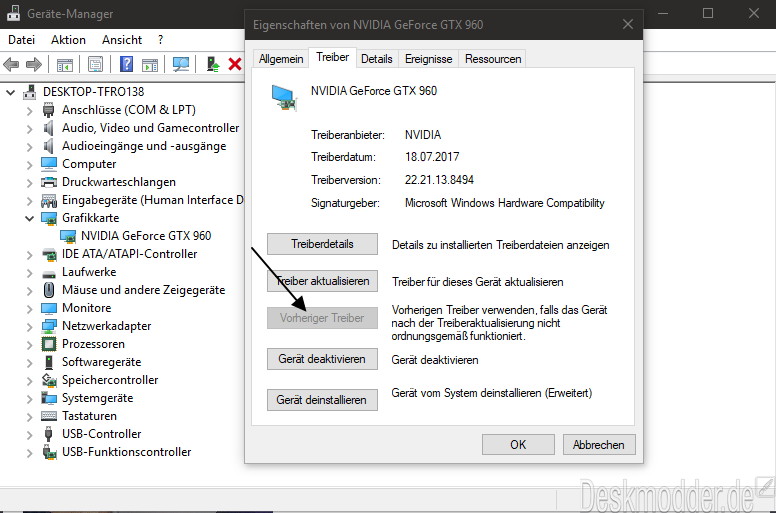
Task: Switch to the Allgemein tab
Action: click(281, 59)
